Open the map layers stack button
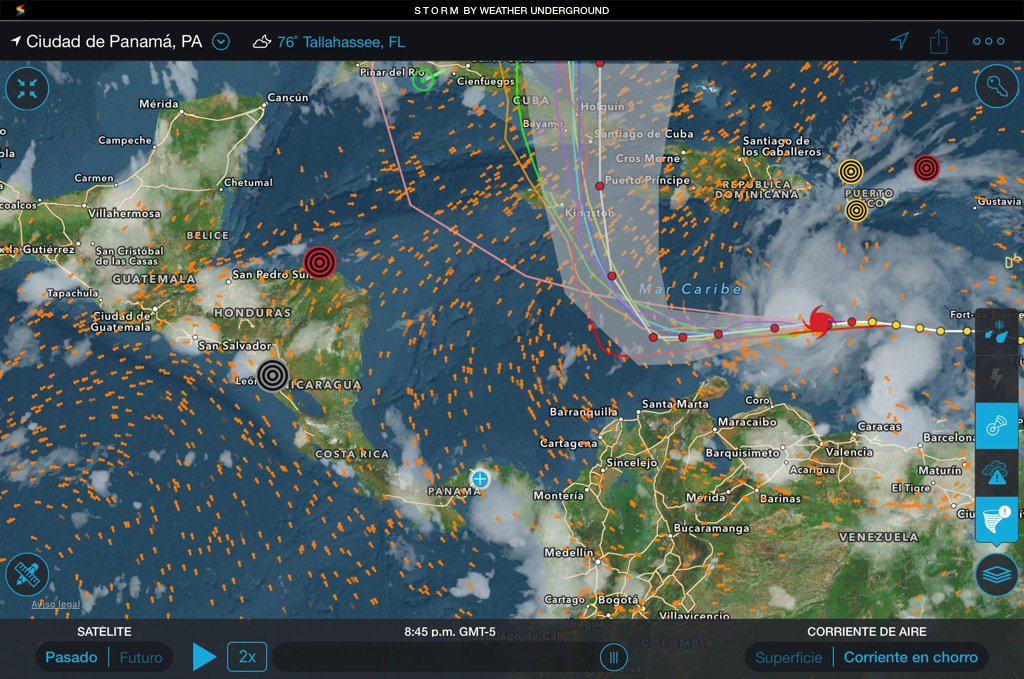The width and height of the screenshot is (1024, 679). tap(997, 575)
